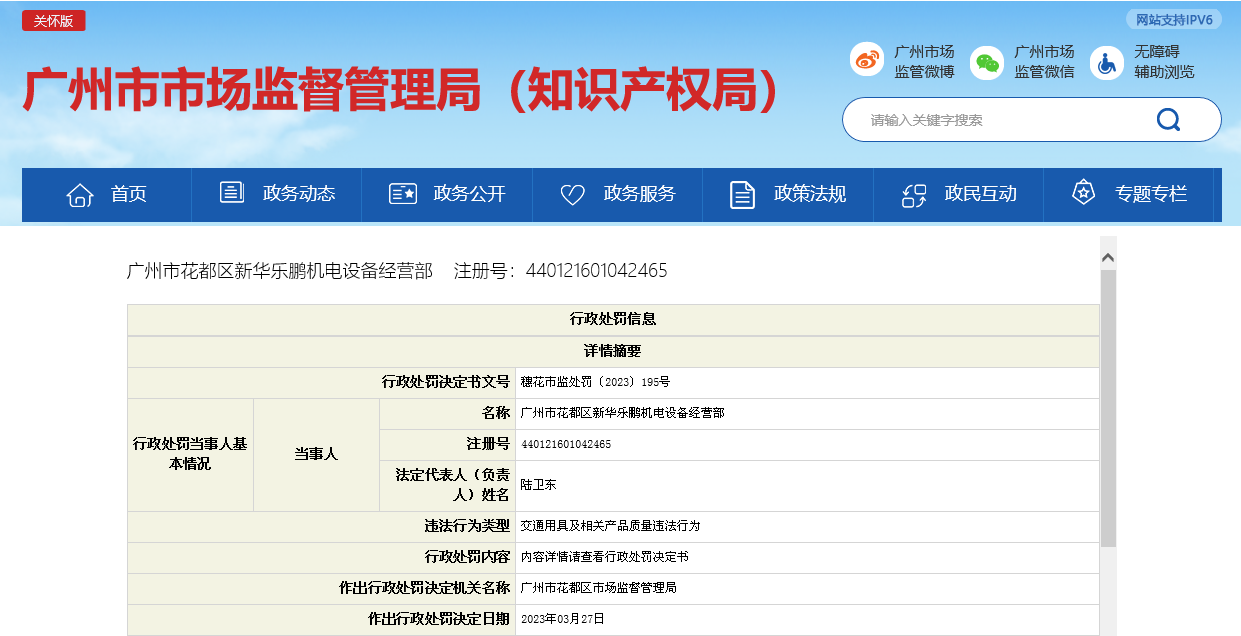Select the name 陆卫东

click(538, 485)
